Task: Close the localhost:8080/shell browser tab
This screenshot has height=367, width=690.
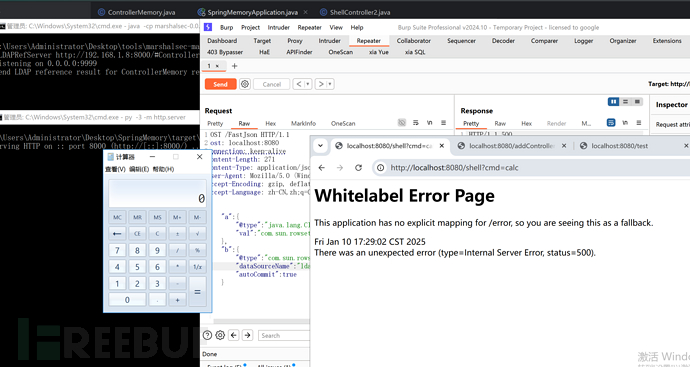Action: coord(442,146)
